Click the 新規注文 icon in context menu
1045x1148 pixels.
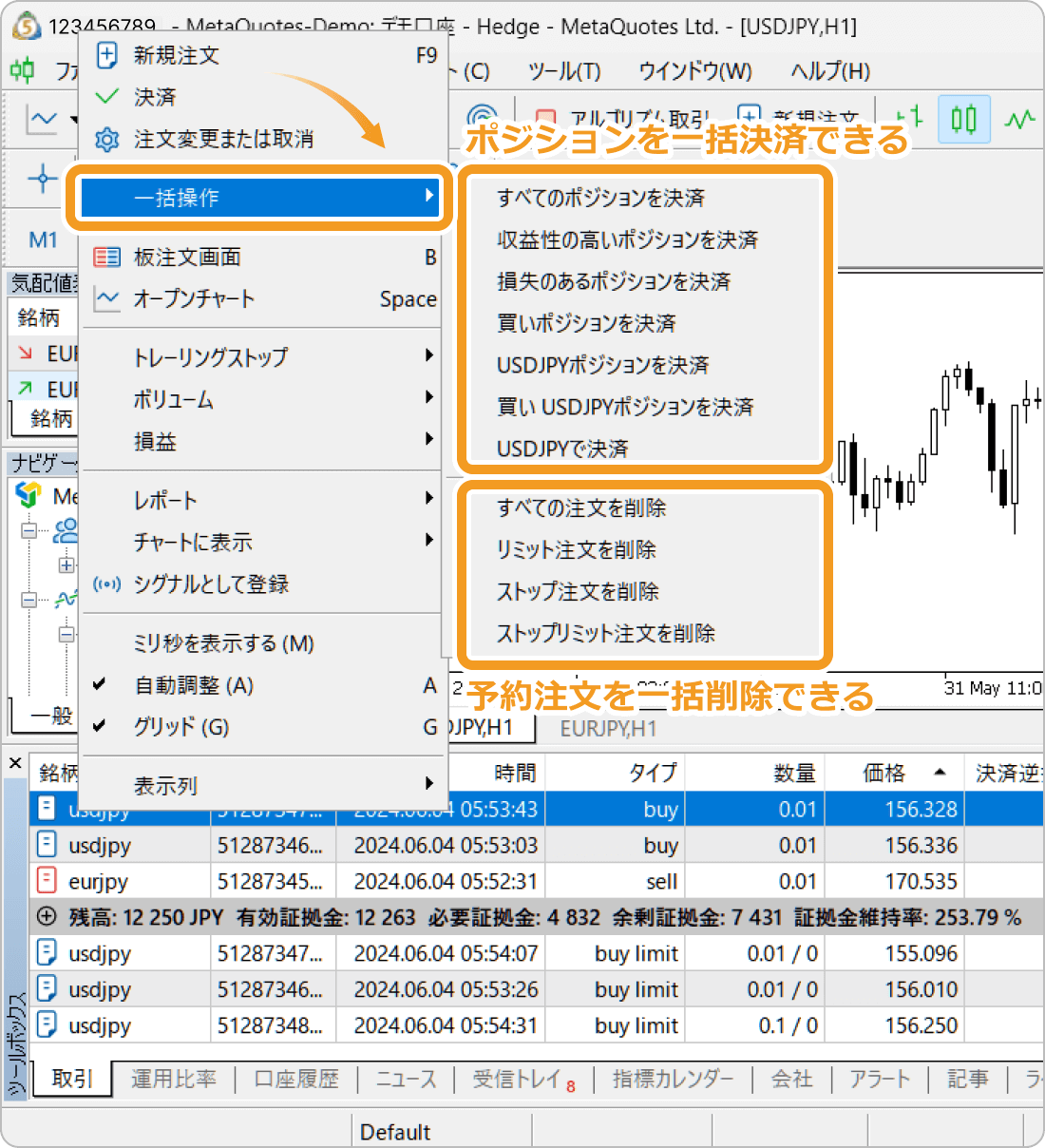[107, 55]
